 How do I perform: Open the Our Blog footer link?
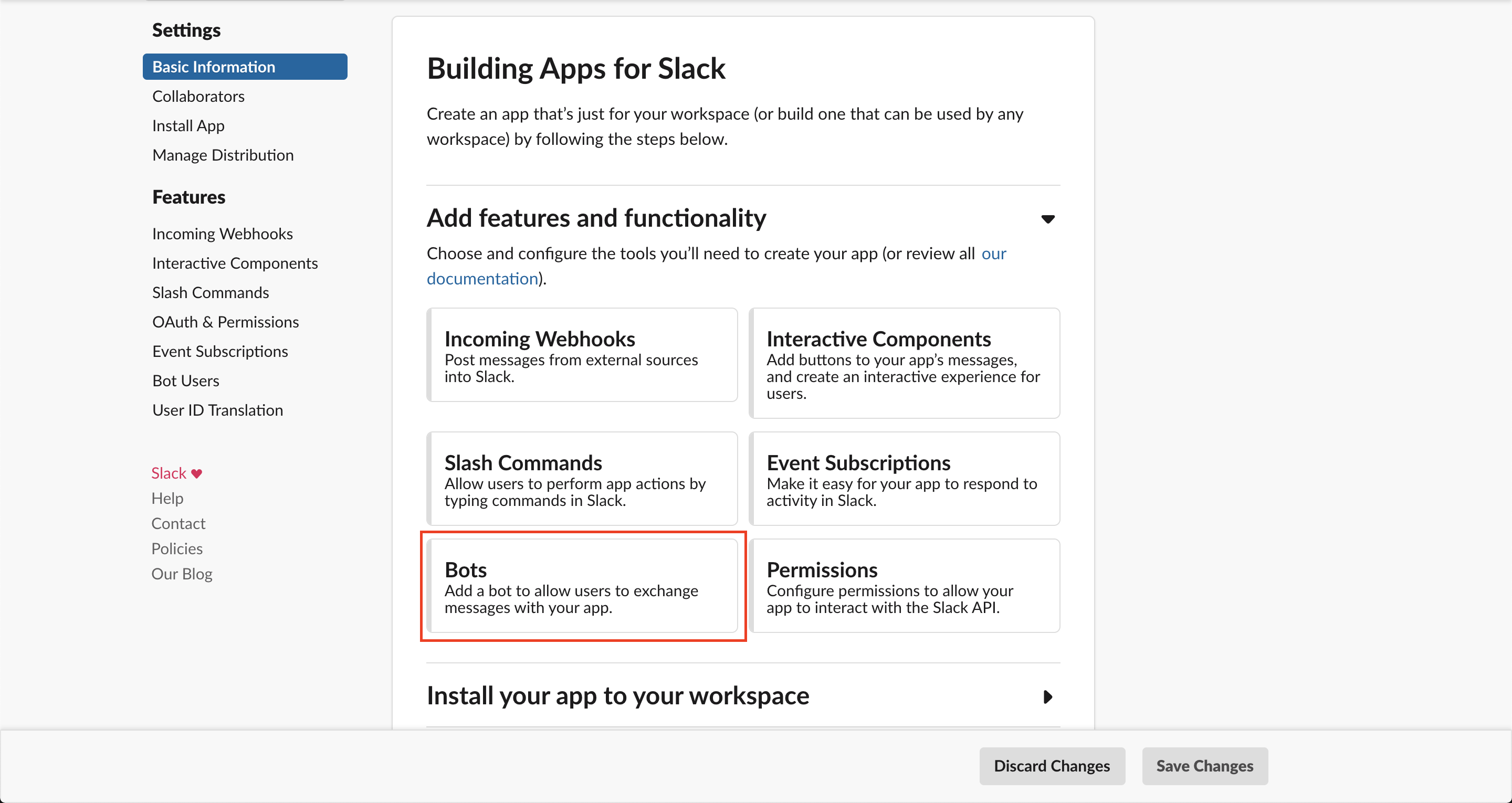[181, 574]
